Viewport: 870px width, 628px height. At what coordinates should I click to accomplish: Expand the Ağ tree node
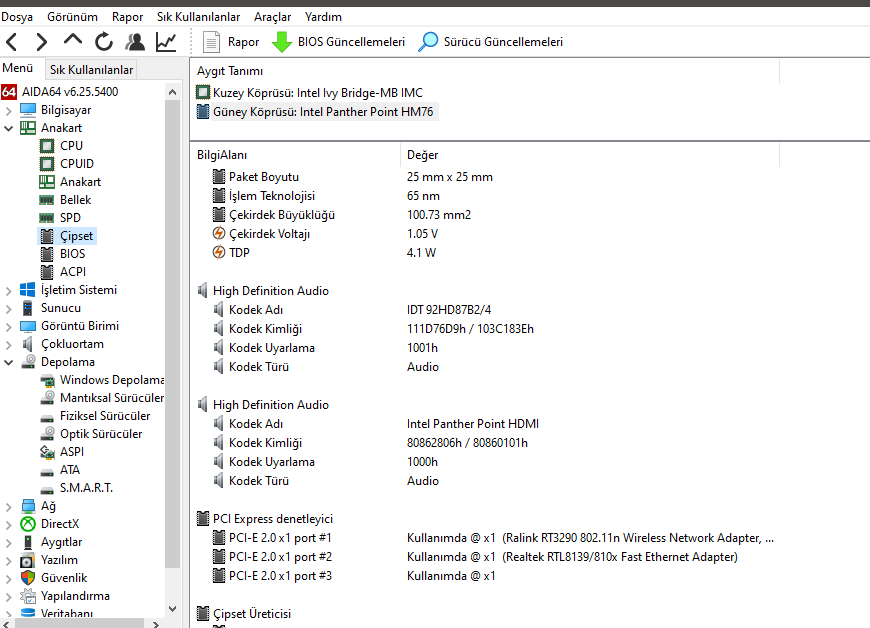(8, 507)
